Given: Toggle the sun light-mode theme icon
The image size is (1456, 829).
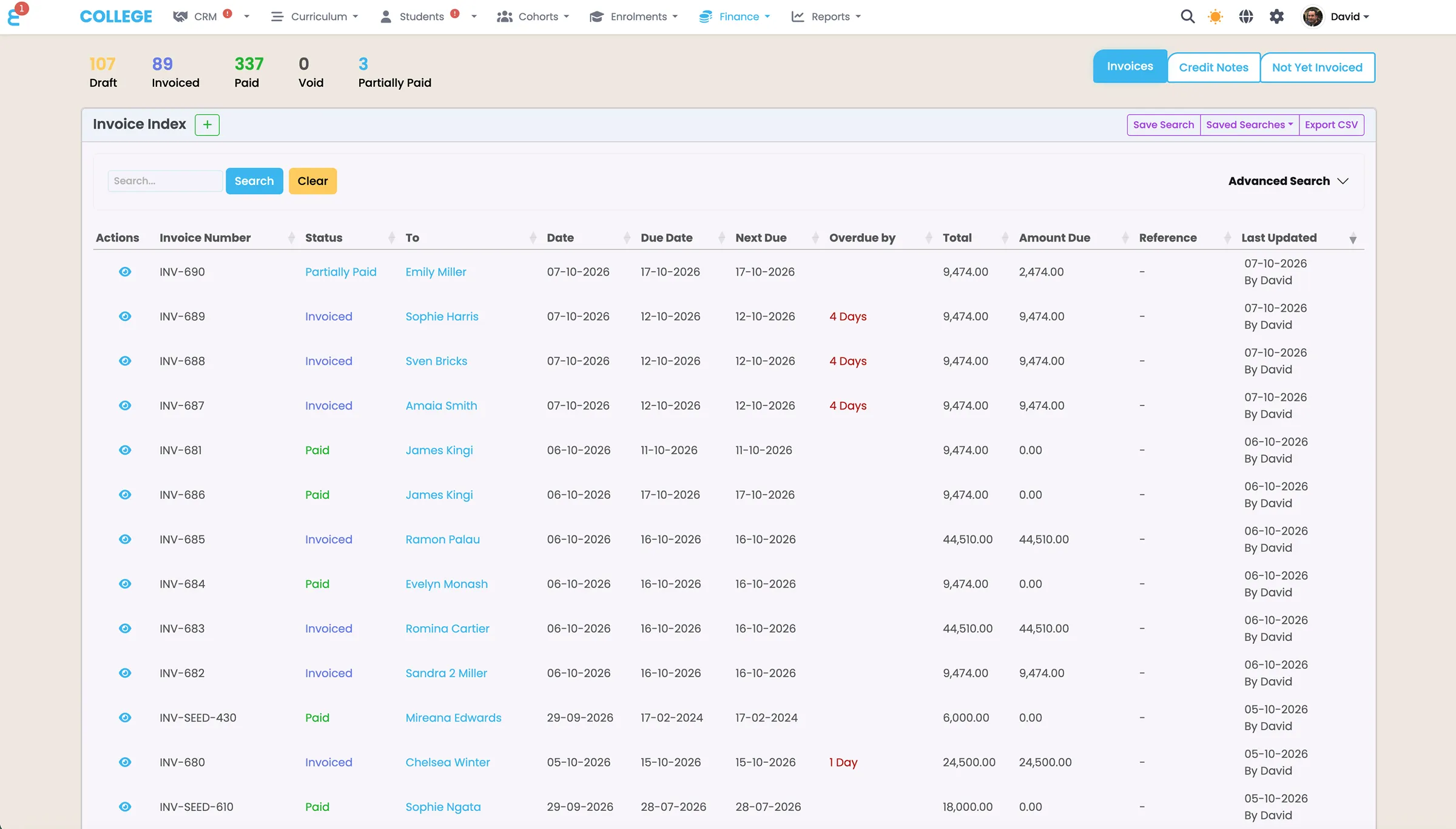Looking at the screenshot, I should 1215,16.
